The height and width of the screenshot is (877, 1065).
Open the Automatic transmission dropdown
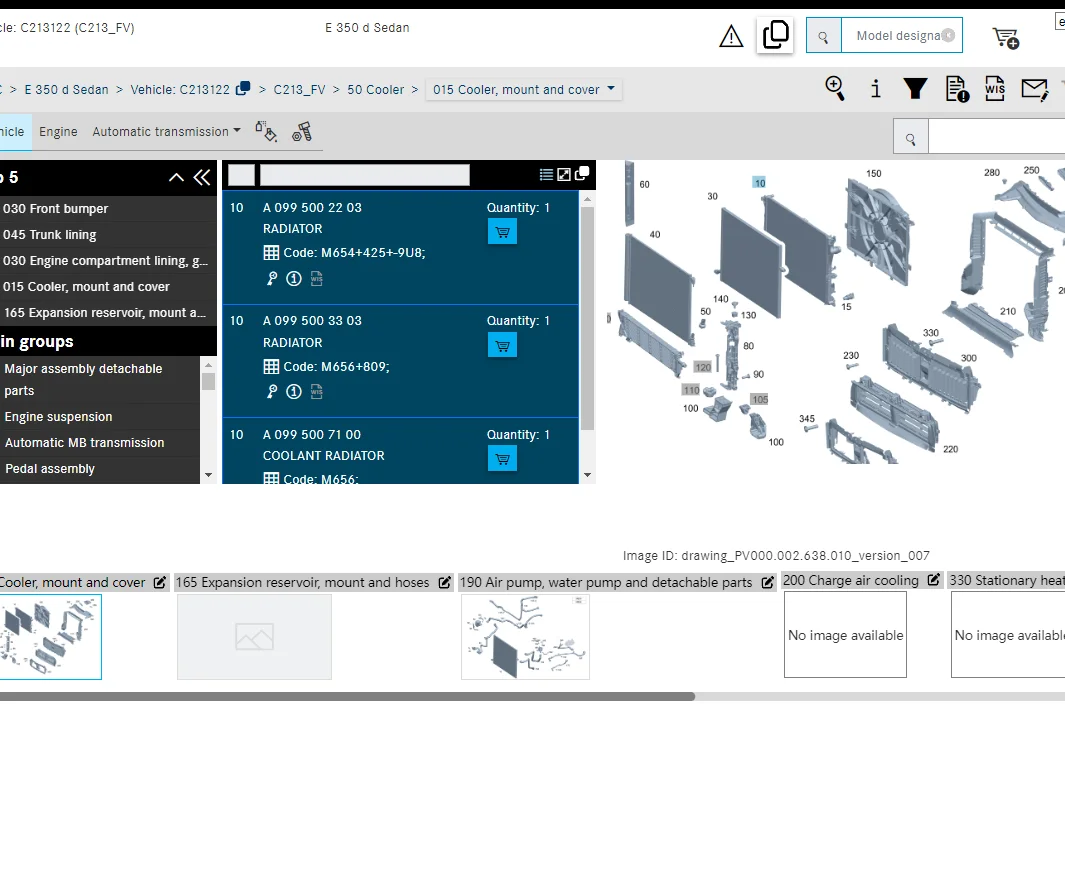click(x=166, y=131)
